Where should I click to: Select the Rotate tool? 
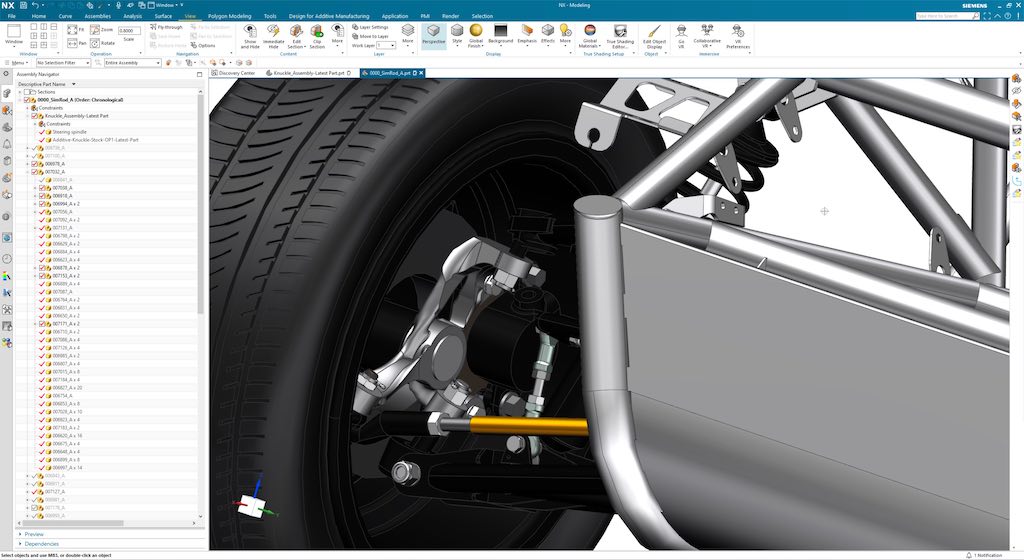(x=103, y=43)
